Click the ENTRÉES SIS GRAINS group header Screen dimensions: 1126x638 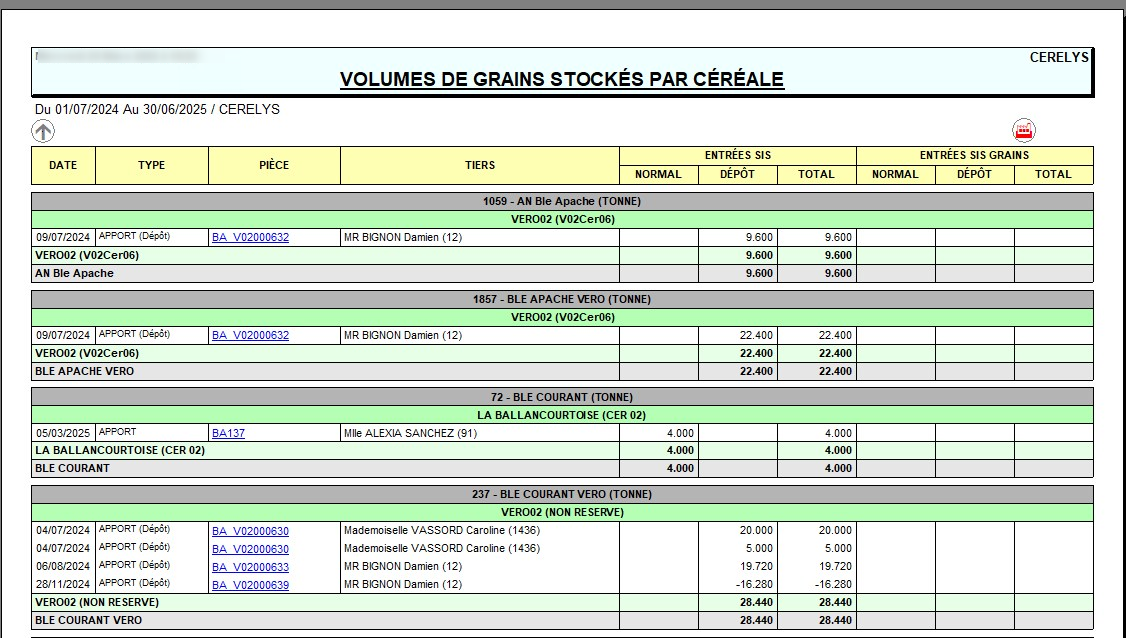[974, 155]
